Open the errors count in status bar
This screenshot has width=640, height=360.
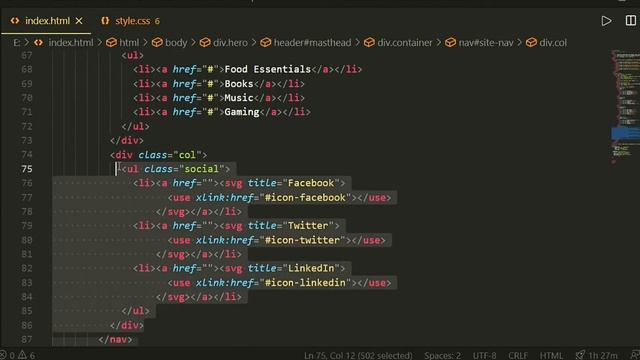(x=7, y=355)
